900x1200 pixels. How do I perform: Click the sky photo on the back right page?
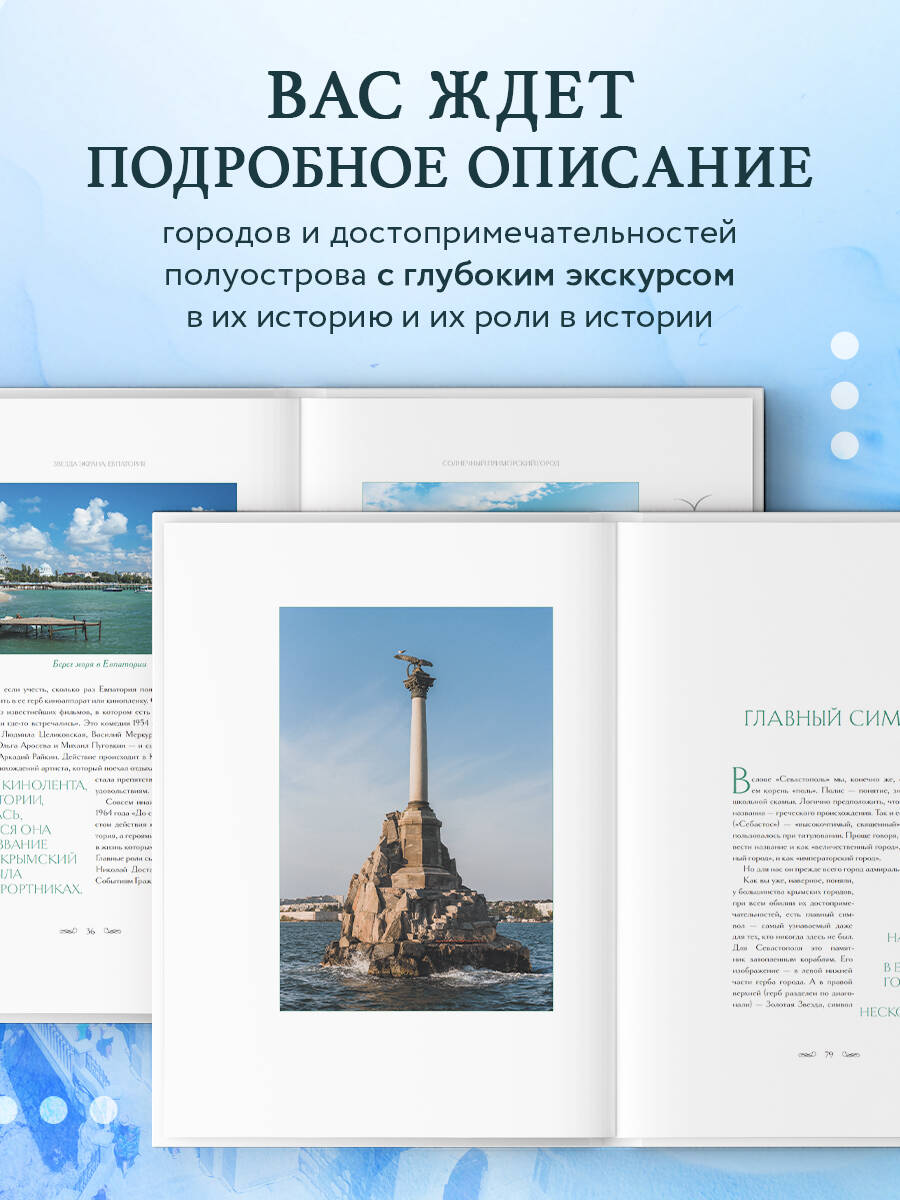500,497
